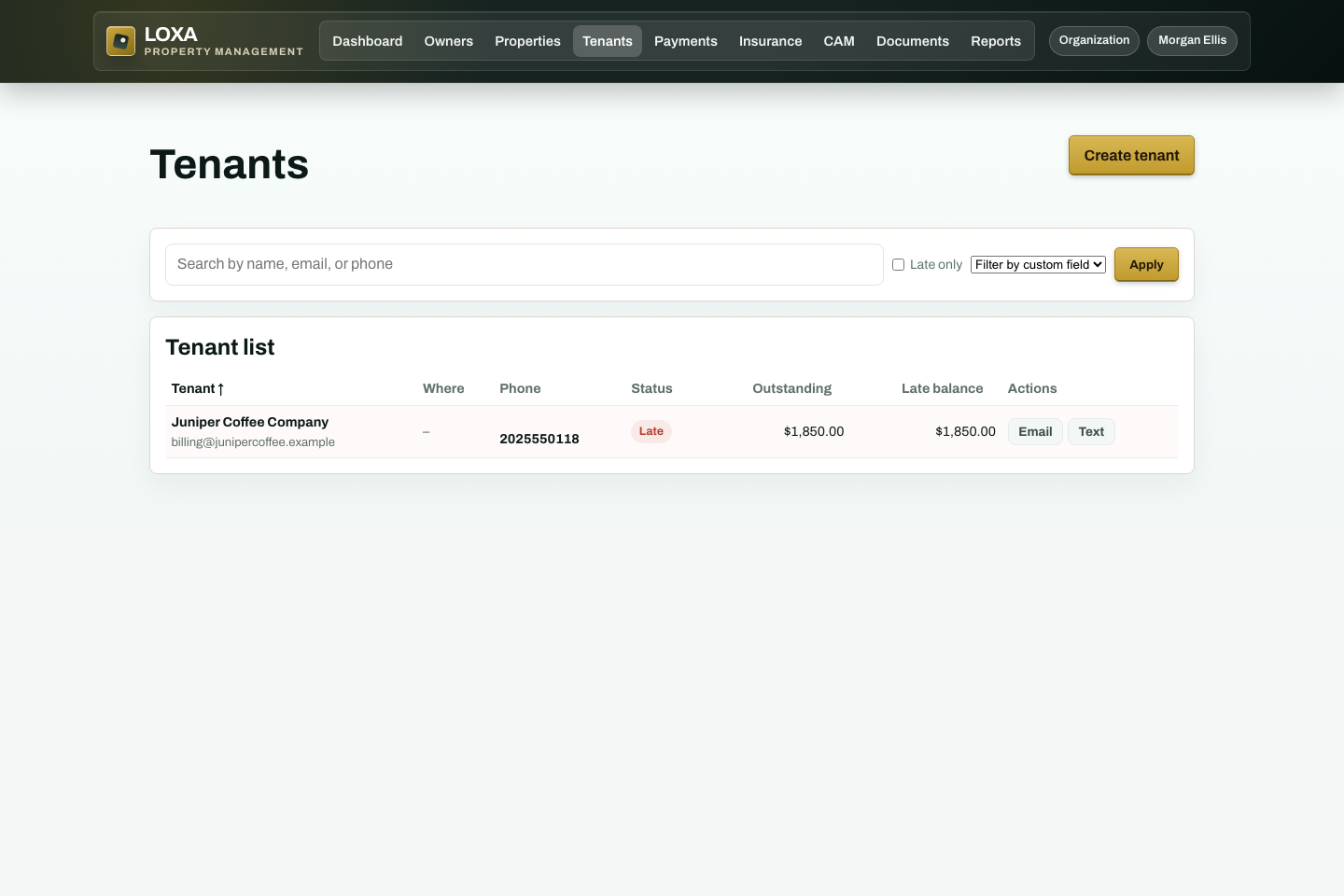Expand the Filter by custom field dropdown
Viewport: 1344px width, 896px height.
(x=1038, y=265)
